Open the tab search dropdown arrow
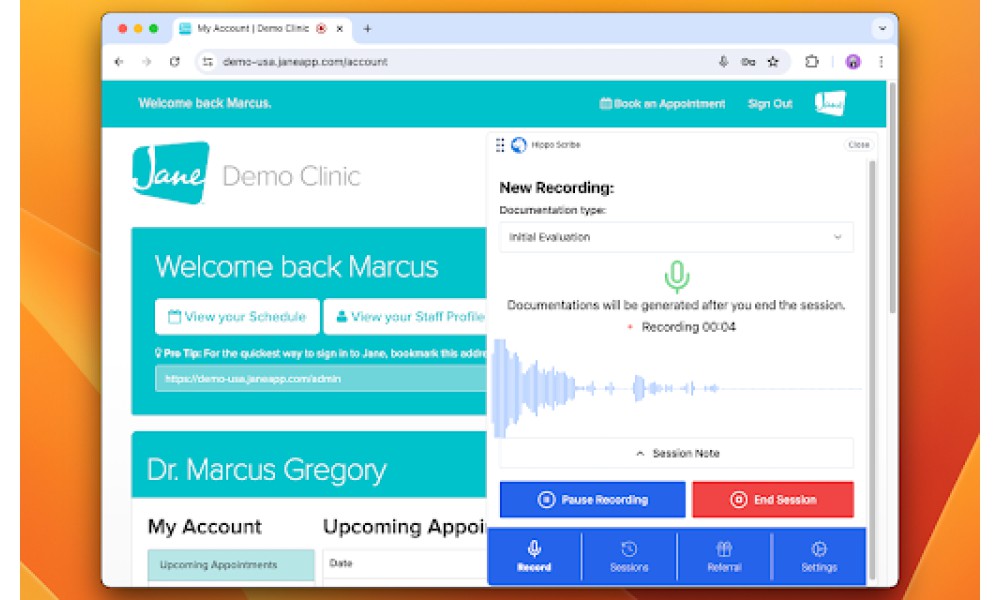The height and width of the screenshot is (600, 1000). point(882,29)
